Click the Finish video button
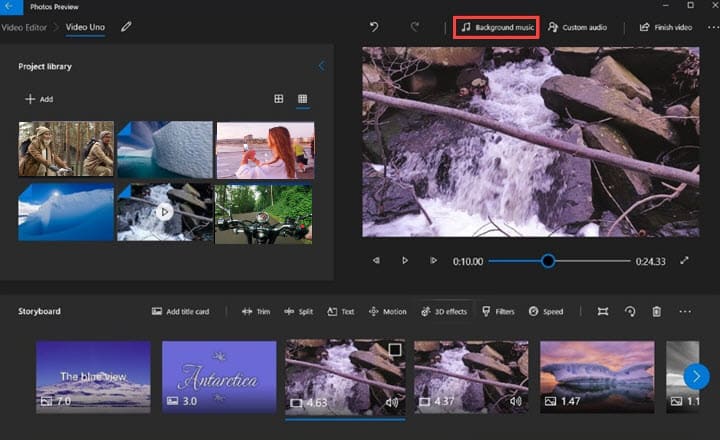This screenshot has height=440, width=720. click(666, 27)
